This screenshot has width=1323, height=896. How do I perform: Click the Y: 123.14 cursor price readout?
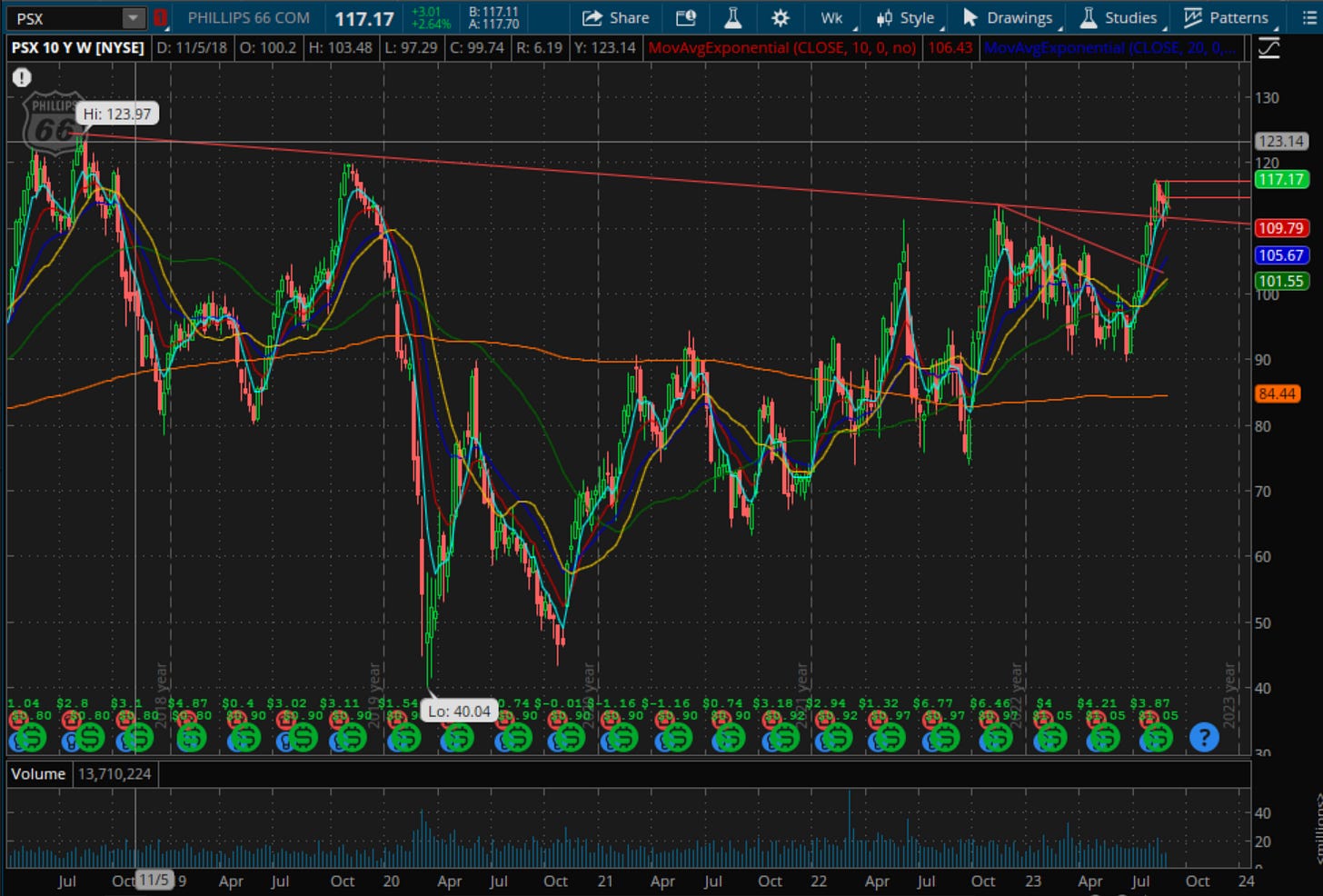coord(604,47)
